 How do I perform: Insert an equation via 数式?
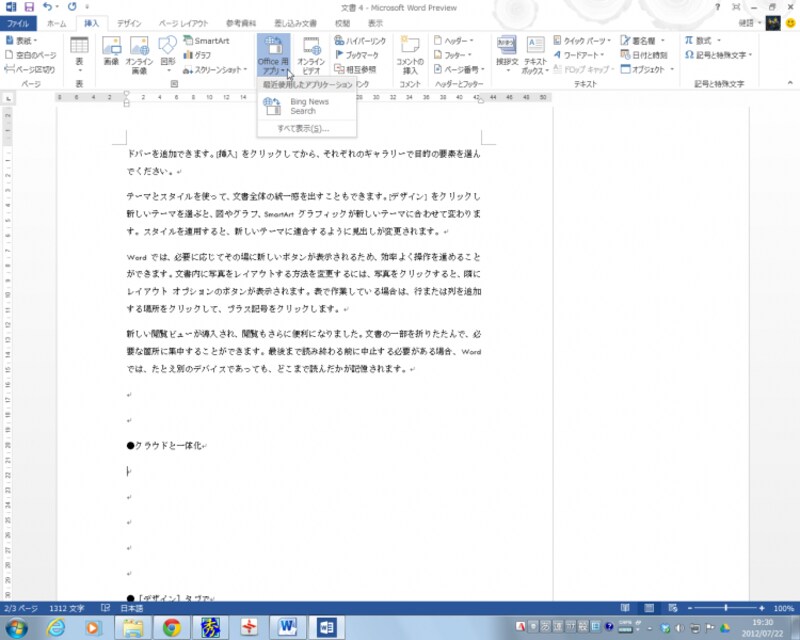pyautogui.click(x=698, y=41)
